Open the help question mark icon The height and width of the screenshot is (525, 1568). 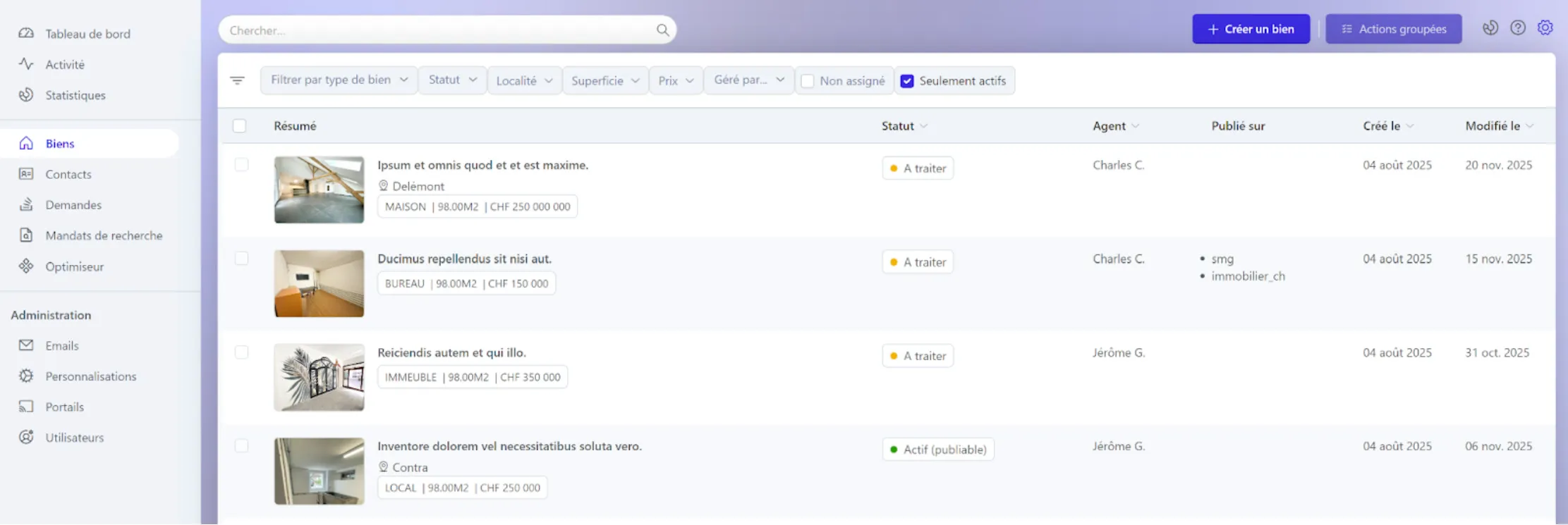[1518, 28]
